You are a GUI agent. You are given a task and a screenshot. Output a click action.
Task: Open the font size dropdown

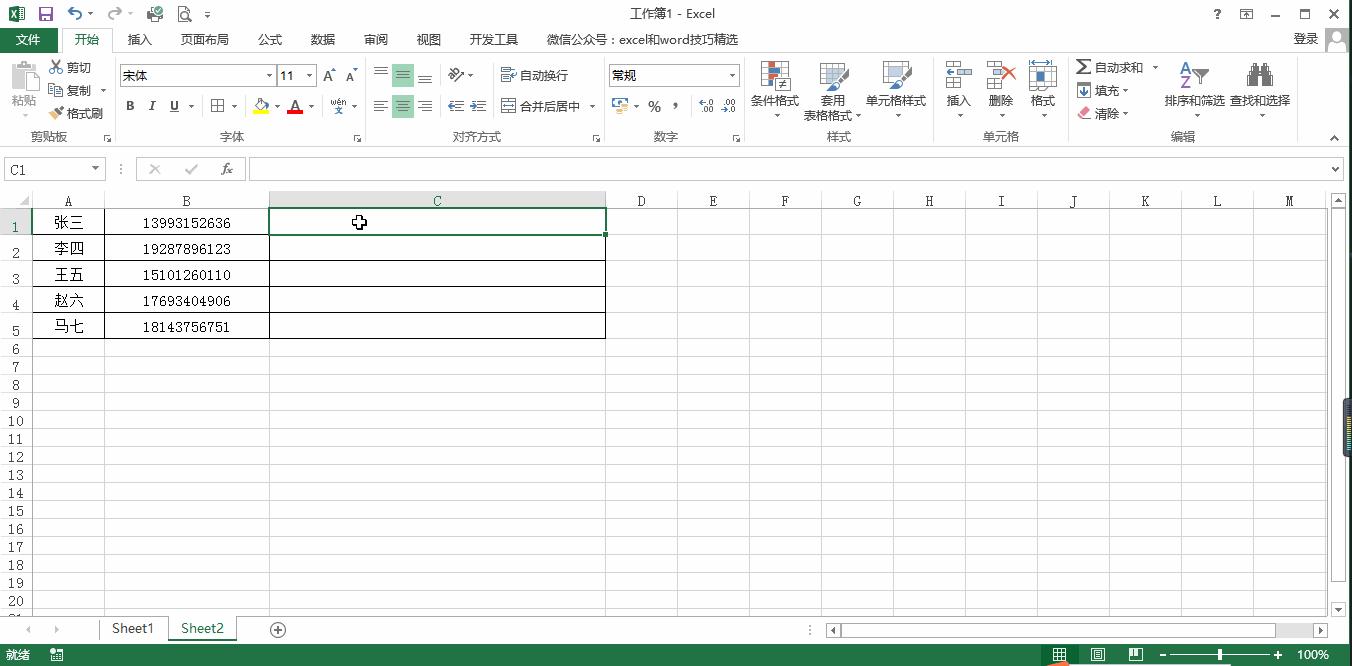pyautogui.click(x=308, y=75)
